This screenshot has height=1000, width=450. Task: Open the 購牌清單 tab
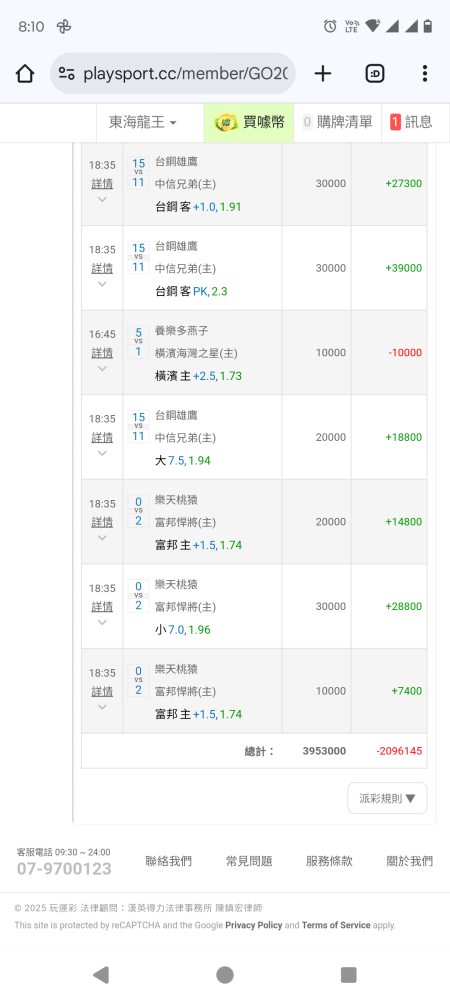[x=337, y=122]
